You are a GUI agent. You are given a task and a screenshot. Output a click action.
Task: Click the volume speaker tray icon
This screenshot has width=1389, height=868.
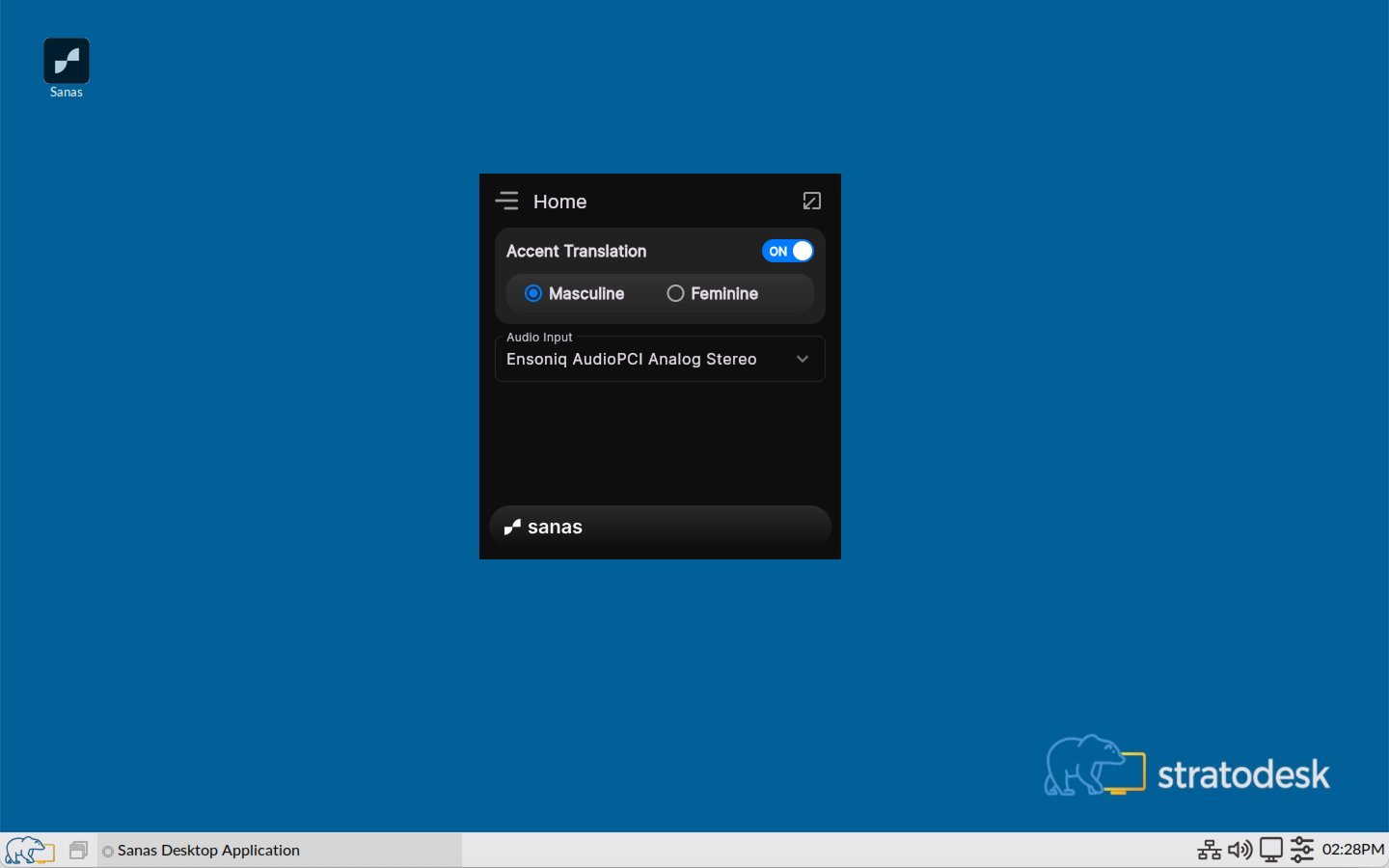coord(1239,850)
